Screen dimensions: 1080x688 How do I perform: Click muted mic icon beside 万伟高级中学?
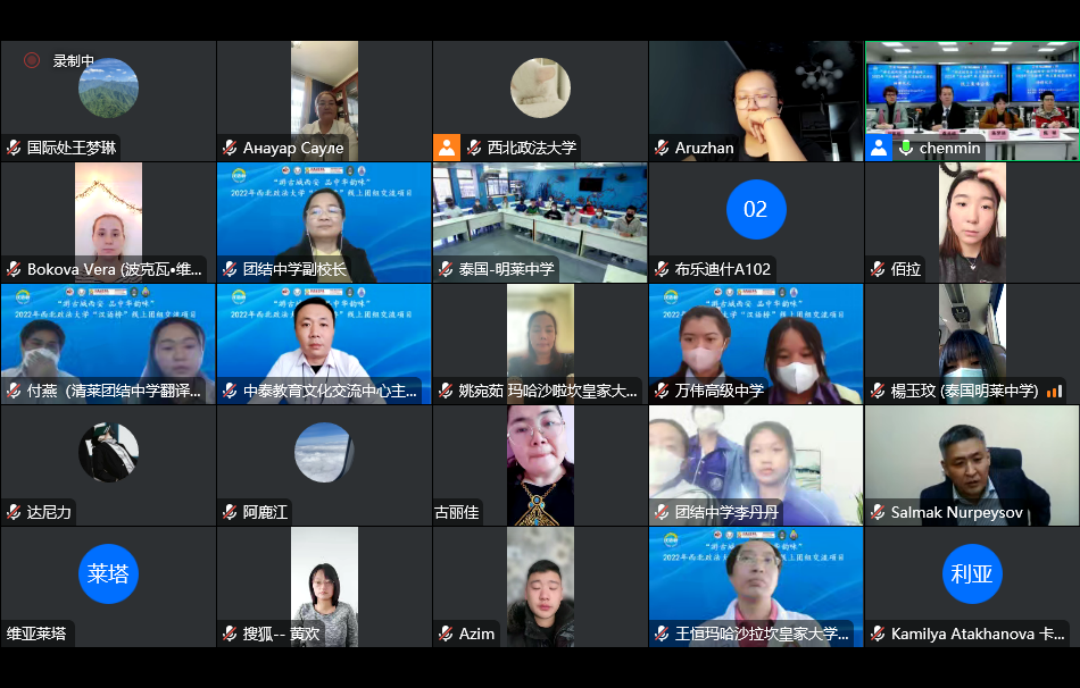pos(662,391)
